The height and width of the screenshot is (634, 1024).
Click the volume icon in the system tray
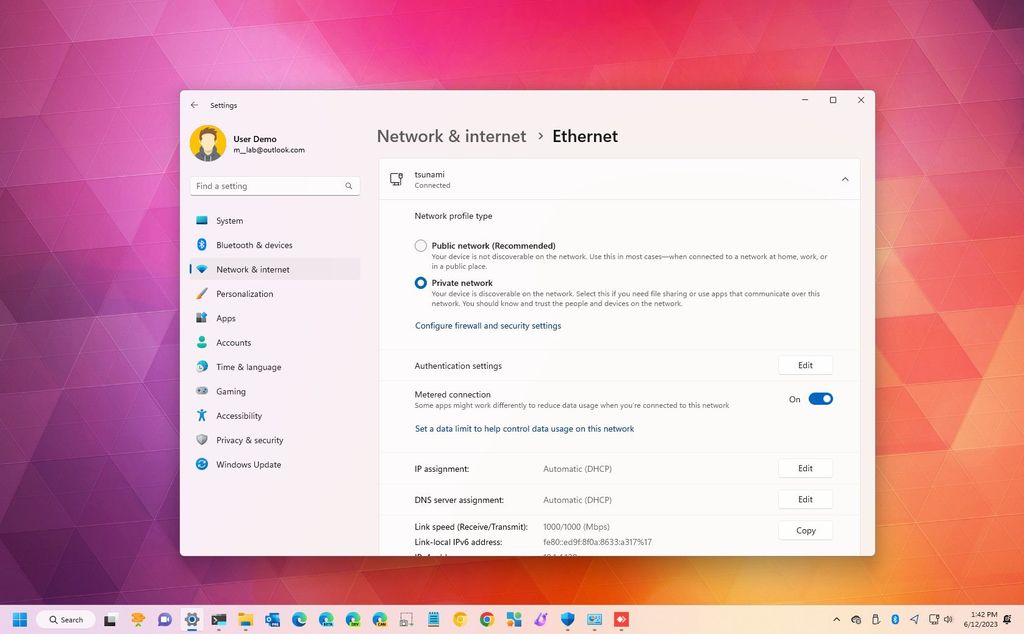click(x=947, y=620)
